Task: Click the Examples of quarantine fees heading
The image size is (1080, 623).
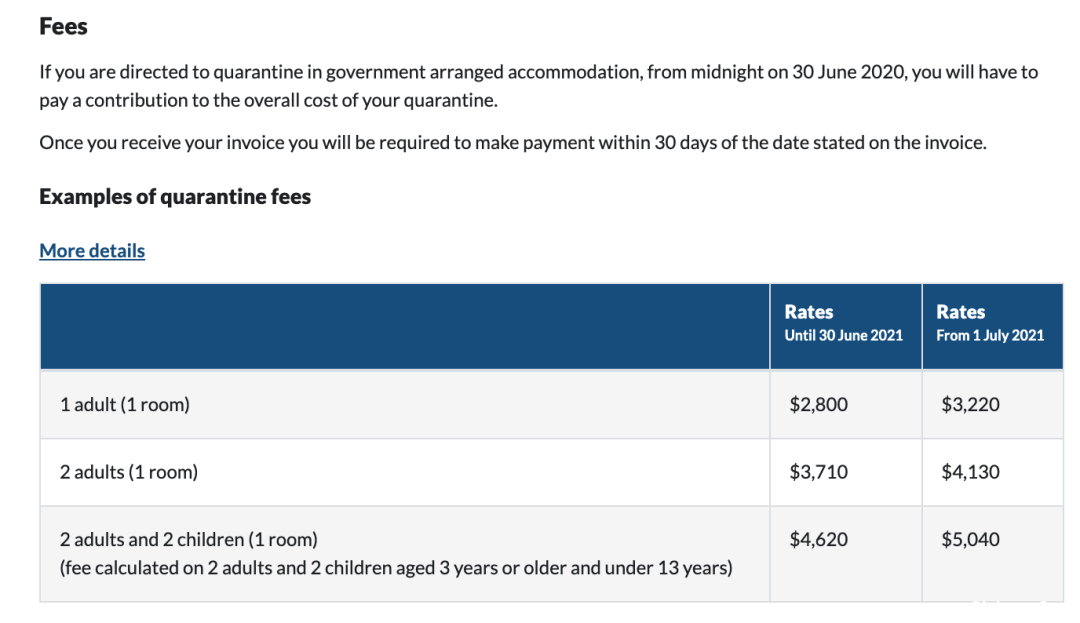Action: 175,197
